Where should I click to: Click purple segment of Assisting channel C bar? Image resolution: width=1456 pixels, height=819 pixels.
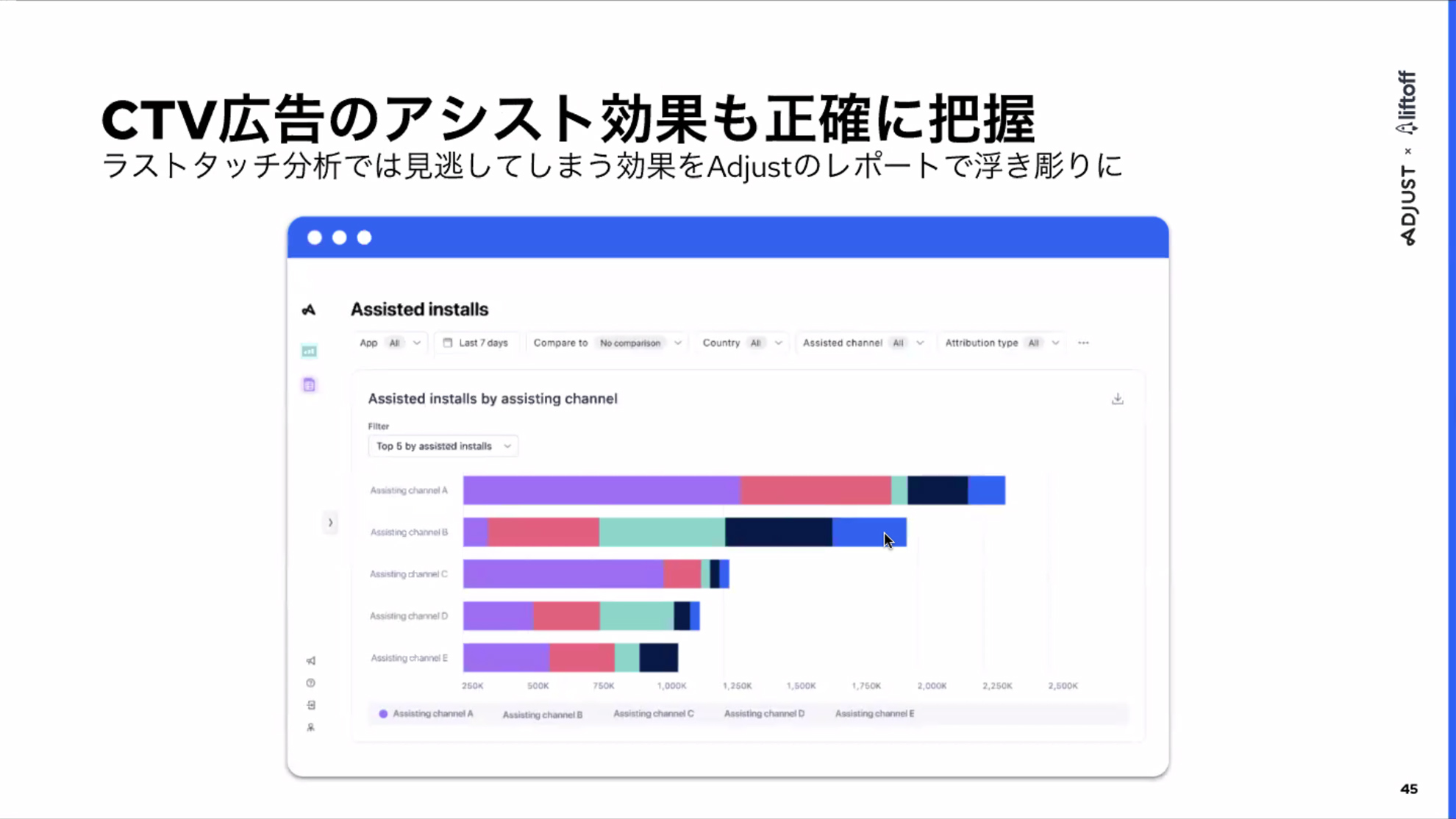(563, 574)
